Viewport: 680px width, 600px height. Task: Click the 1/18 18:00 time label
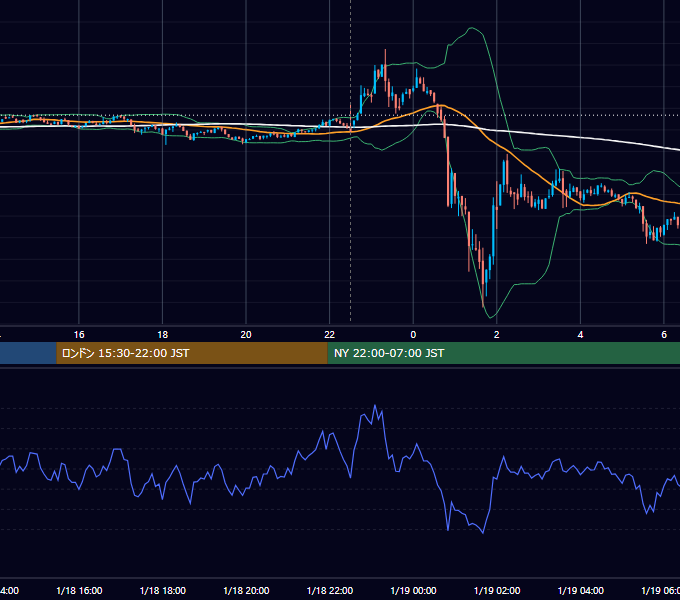tap(163, 590)
